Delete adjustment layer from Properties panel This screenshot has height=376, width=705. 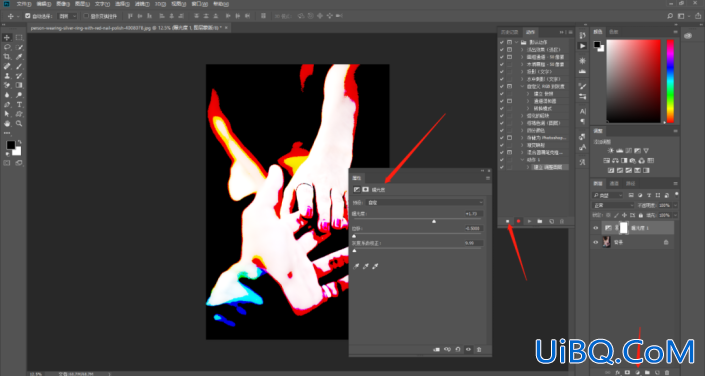coord(479,349)
